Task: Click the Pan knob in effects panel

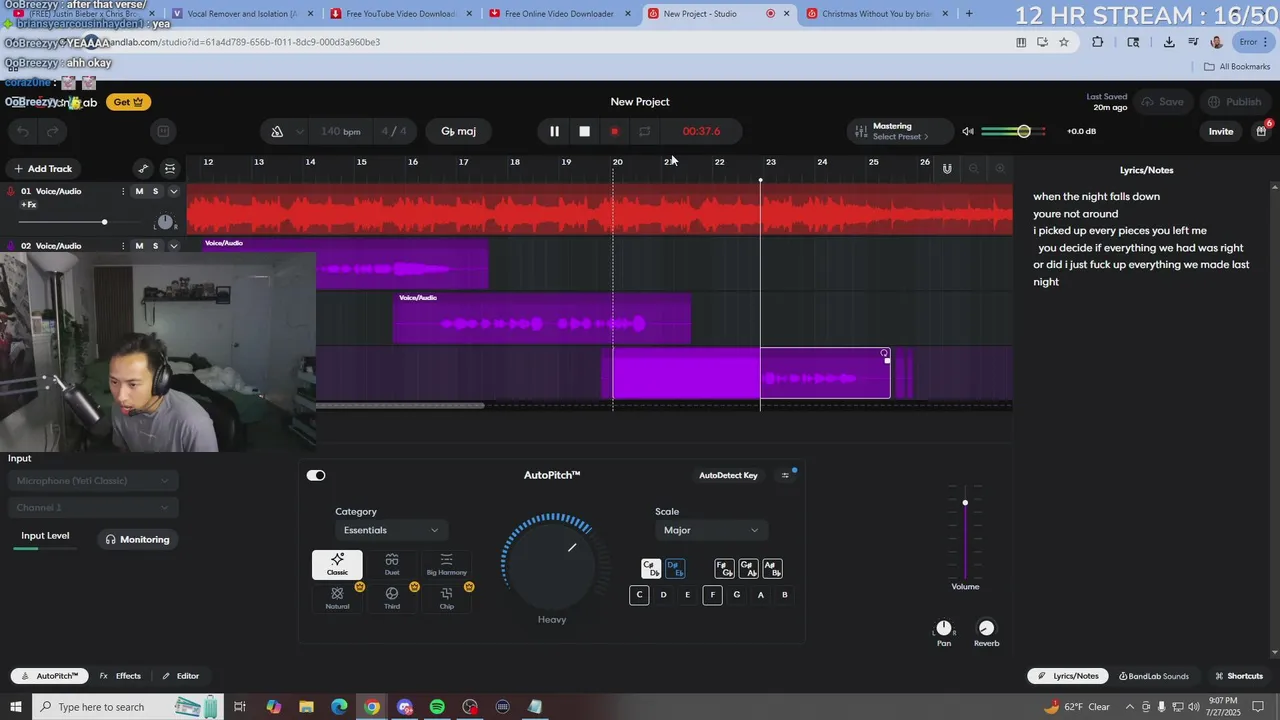Action: point(944,628)
